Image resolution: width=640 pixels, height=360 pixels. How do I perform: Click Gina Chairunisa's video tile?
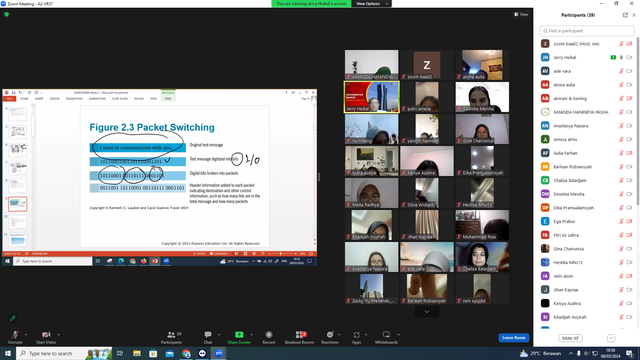pos(482,129)
